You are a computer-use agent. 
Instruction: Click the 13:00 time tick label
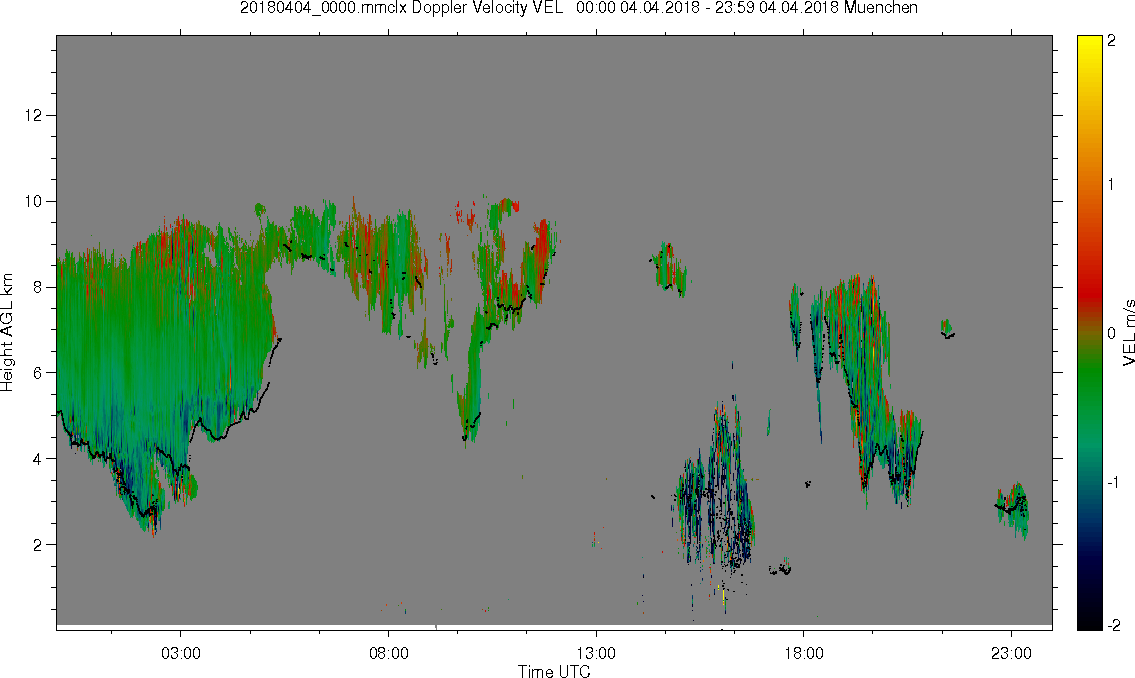[596, 653]
